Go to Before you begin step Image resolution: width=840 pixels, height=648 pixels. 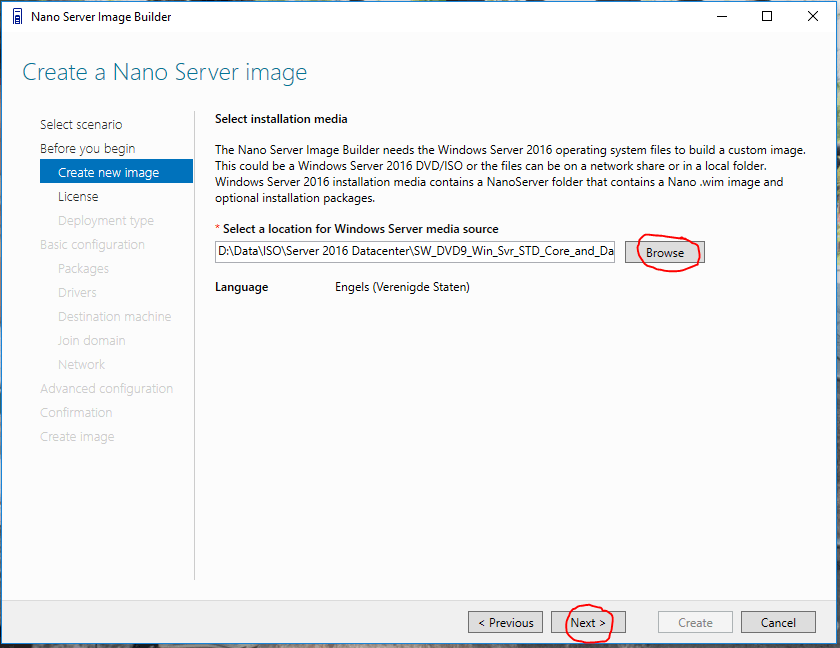(87, 149)
